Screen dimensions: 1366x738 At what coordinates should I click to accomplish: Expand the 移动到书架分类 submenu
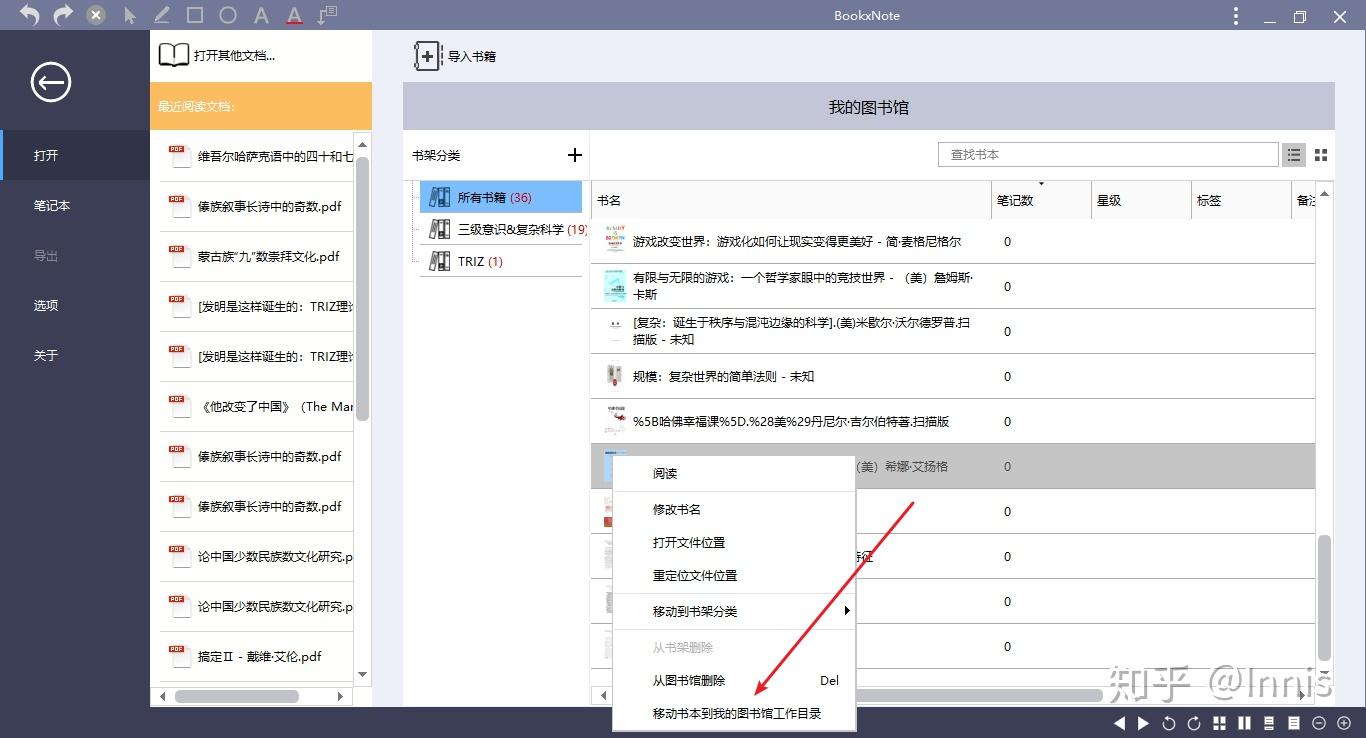[734, 610]
